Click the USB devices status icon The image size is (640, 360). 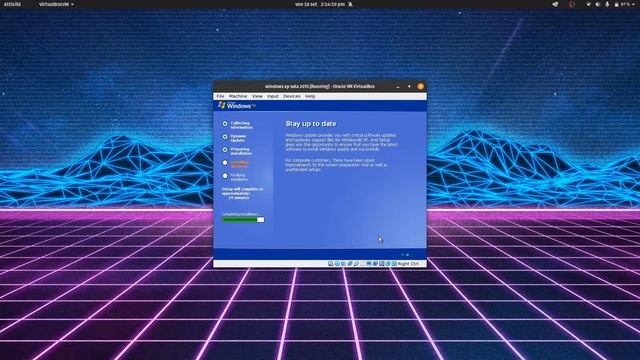(356, 264)
